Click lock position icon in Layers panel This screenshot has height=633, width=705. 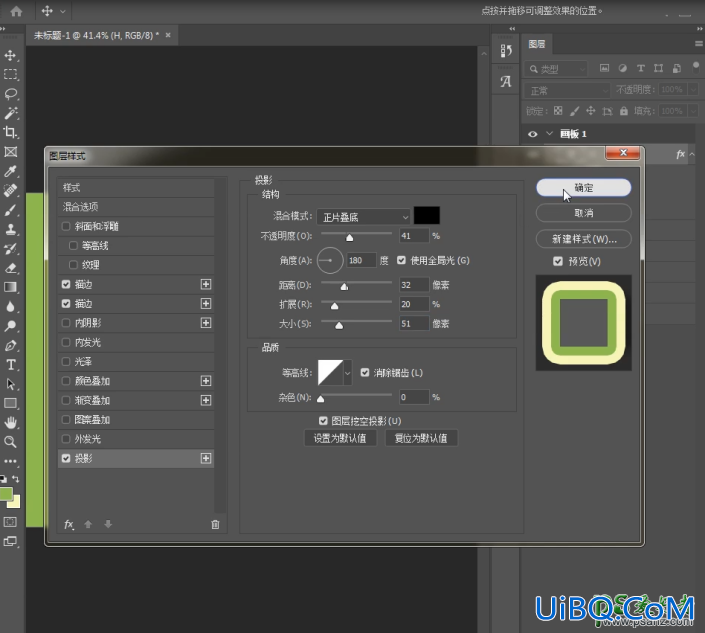(590, 111)
